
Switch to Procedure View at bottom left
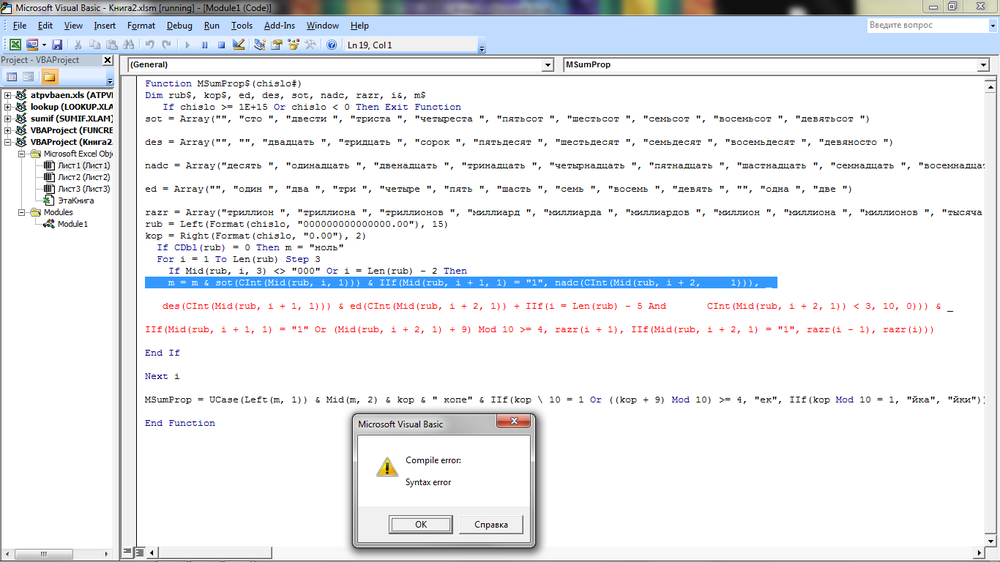coord(129,552)
